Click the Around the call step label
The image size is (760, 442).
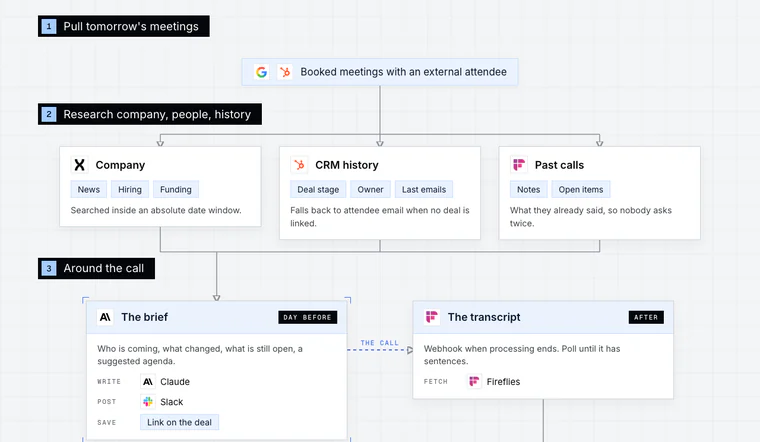pyautogui.click(x=96, y=268)
